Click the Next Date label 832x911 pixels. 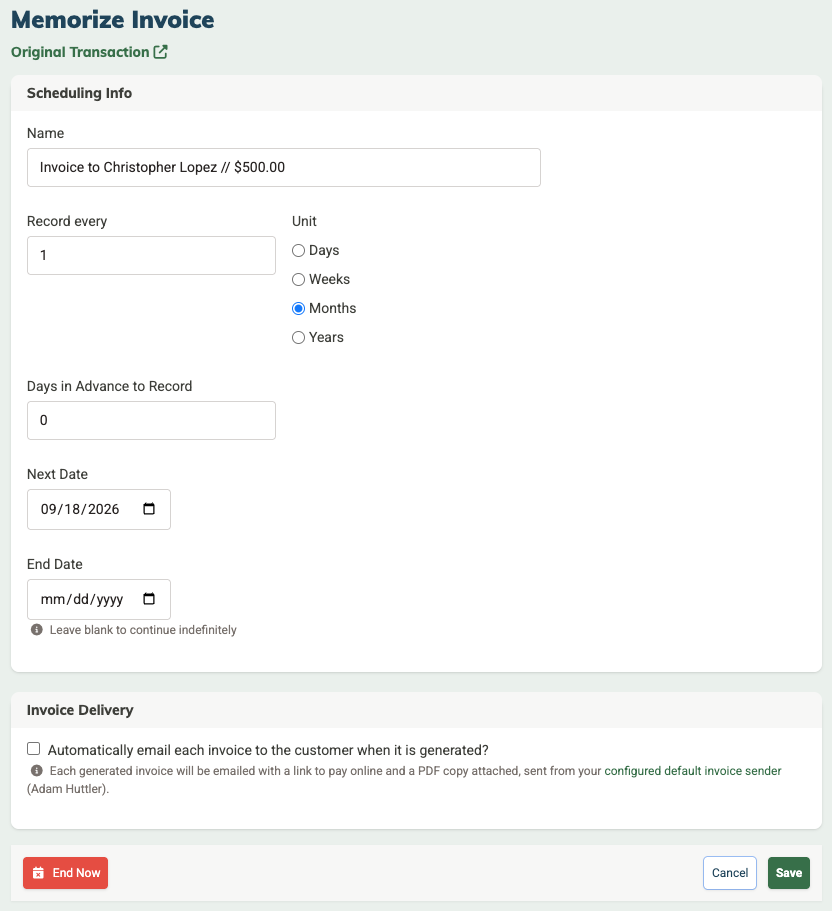coord(57,474)
